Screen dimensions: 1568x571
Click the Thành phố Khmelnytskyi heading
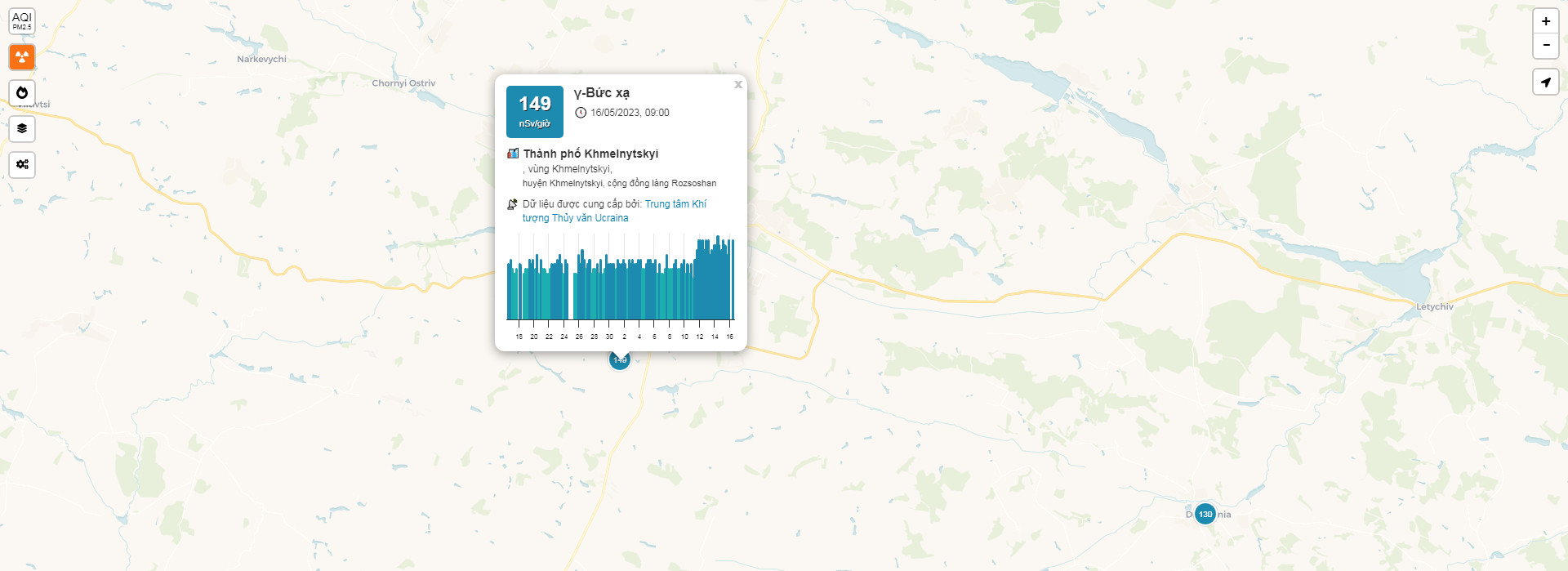590,154
